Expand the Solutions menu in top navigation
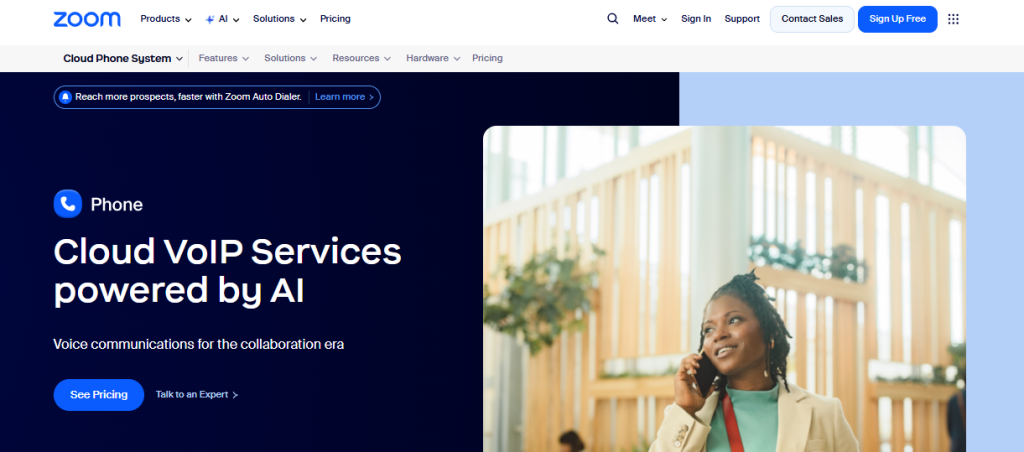Image resolution: width=1024 pixels, height=452 pixels. tap(280, 19)
